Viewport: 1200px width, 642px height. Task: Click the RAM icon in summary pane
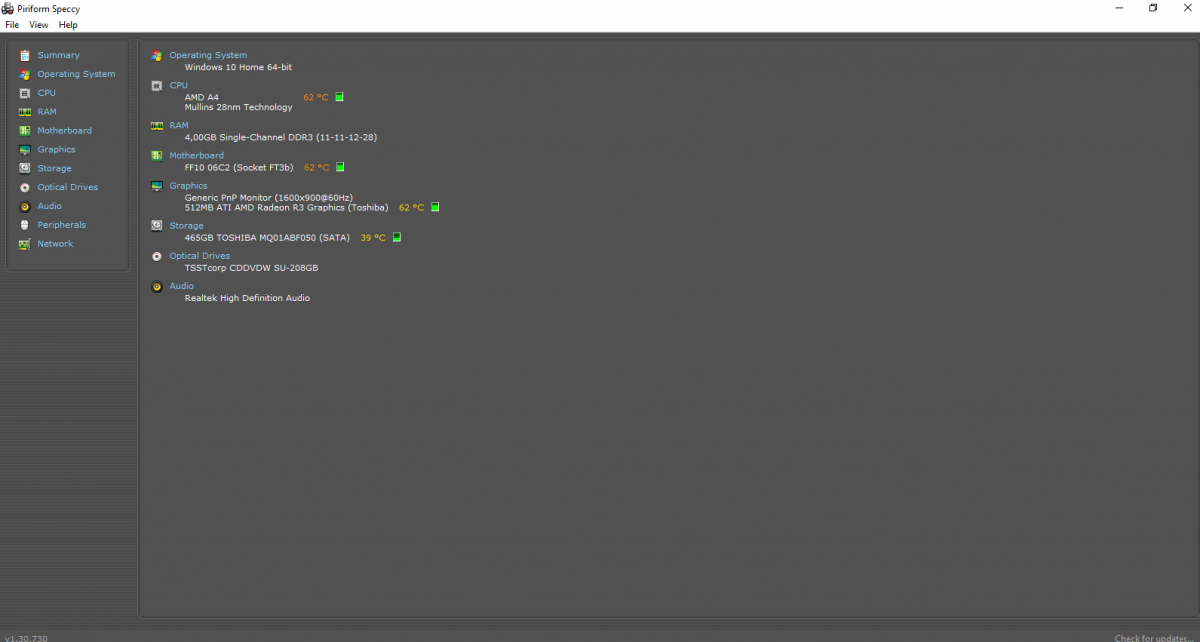156,126
